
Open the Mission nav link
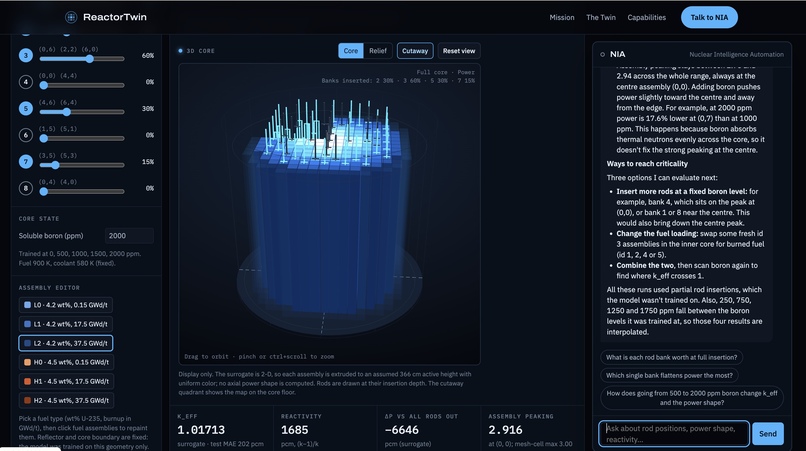[x=562, y=17]
